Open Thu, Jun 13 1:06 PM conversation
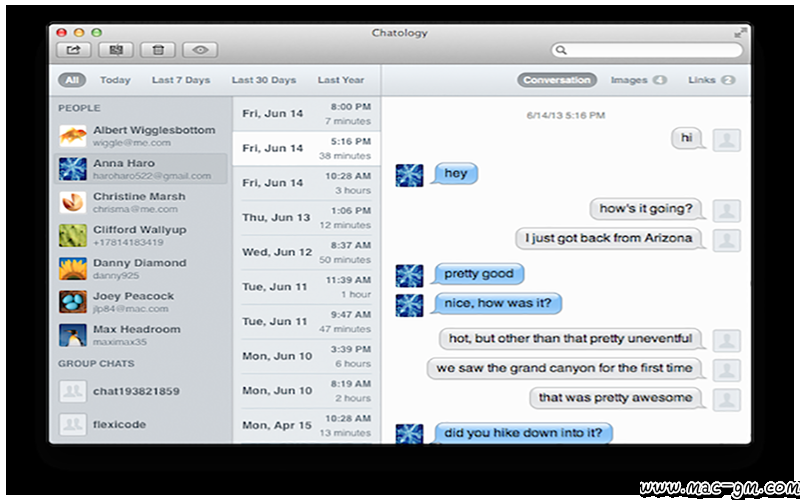 (307, 218)
